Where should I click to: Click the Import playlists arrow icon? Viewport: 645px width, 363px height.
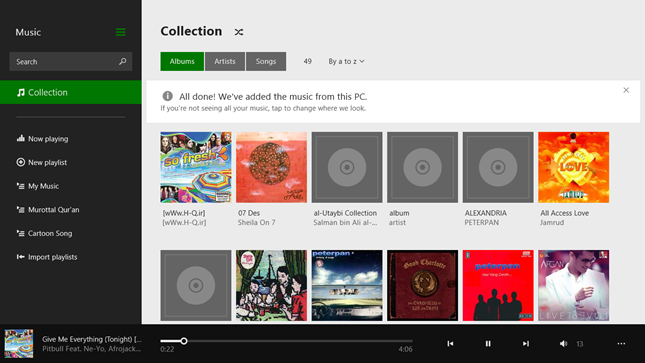point(21,257)
